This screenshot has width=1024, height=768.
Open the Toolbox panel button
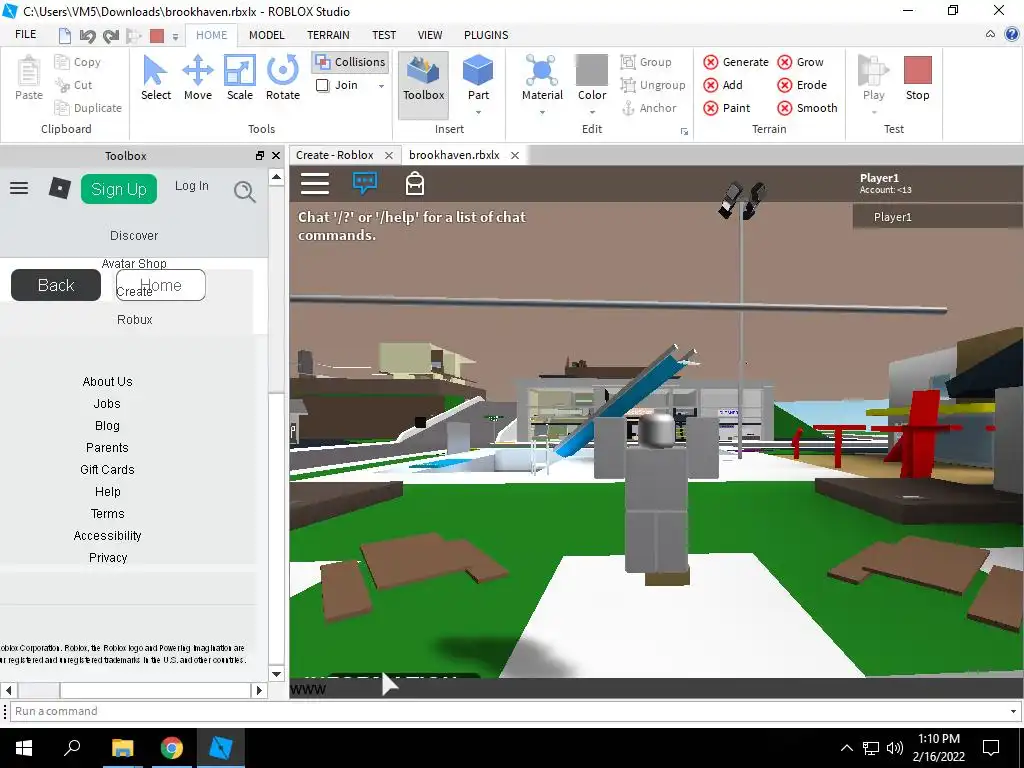click(x=423, y=85)
